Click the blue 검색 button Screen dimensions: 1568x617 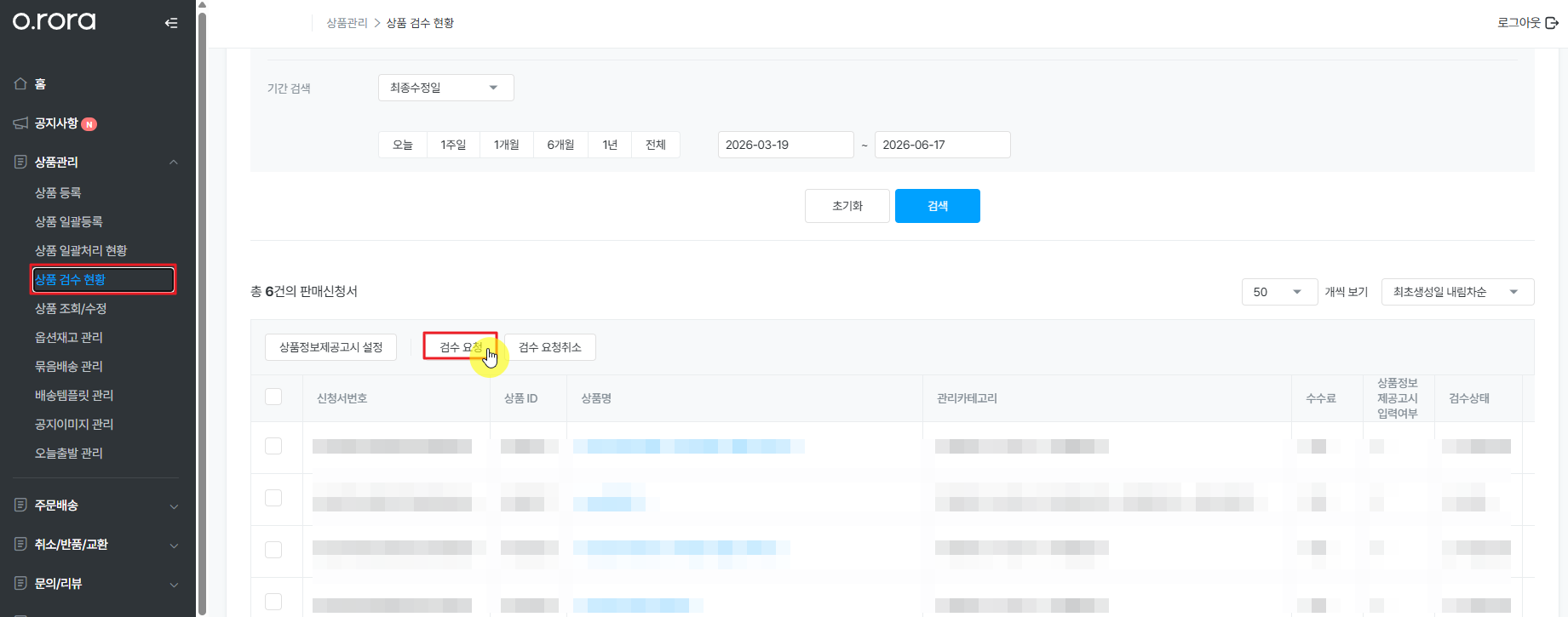[938, 206]
